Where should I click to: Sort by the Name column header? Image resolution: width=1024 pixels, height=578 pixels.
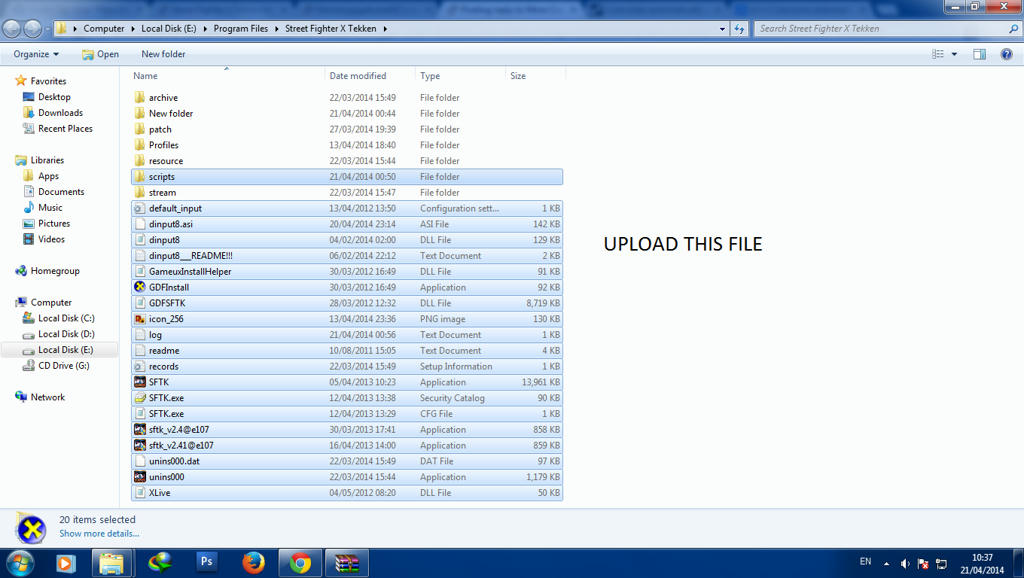(x=227, y=76)
